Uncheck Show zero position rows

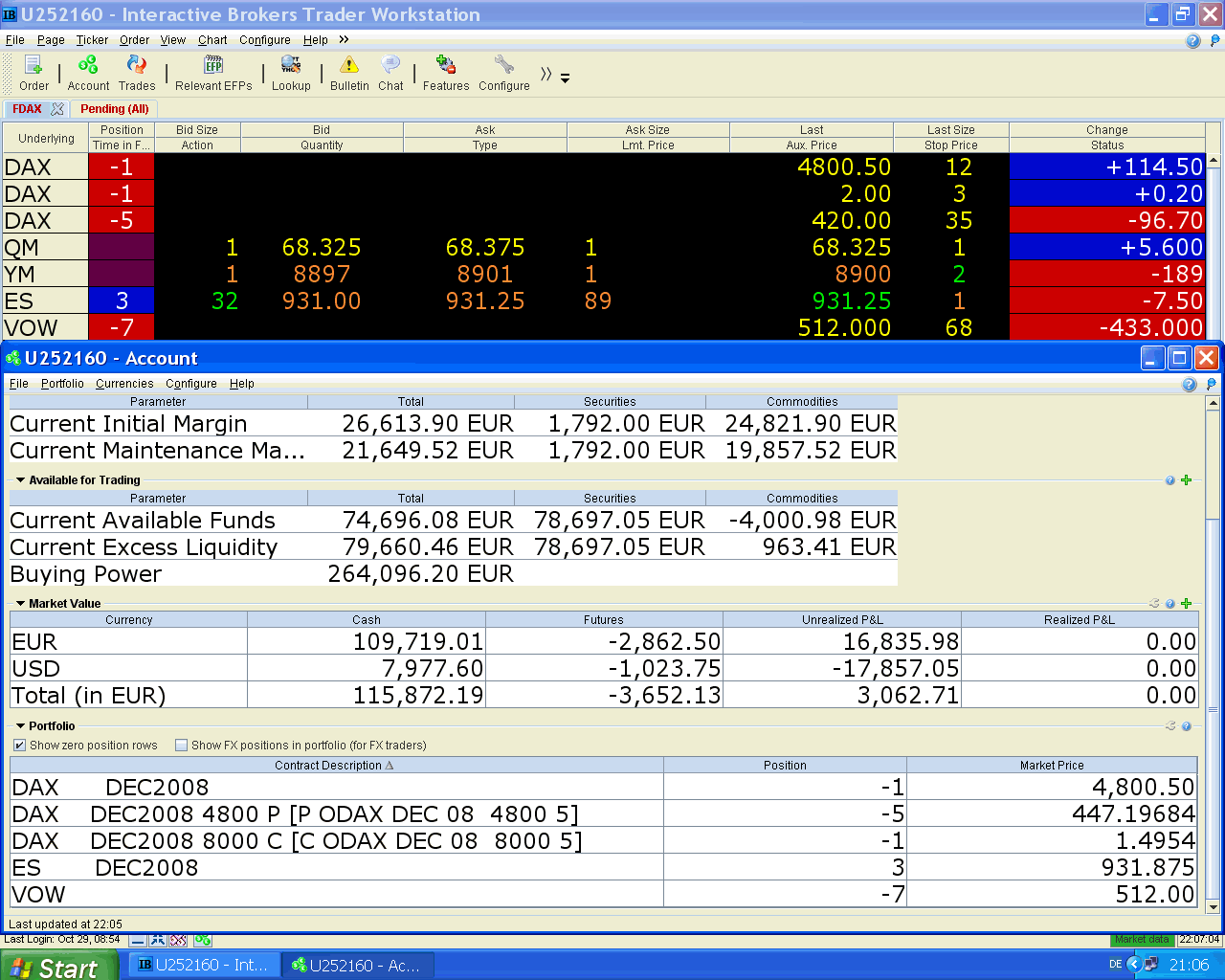click(x=20, y=746)
